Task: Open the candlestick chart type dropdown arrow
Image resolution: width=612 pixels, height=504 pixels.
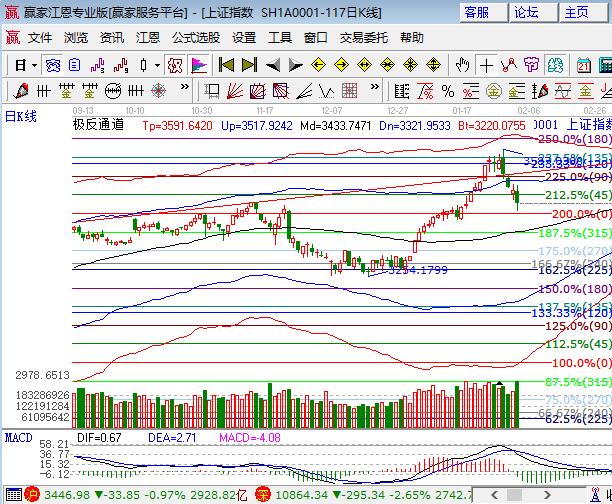Action: coord(156,65)
